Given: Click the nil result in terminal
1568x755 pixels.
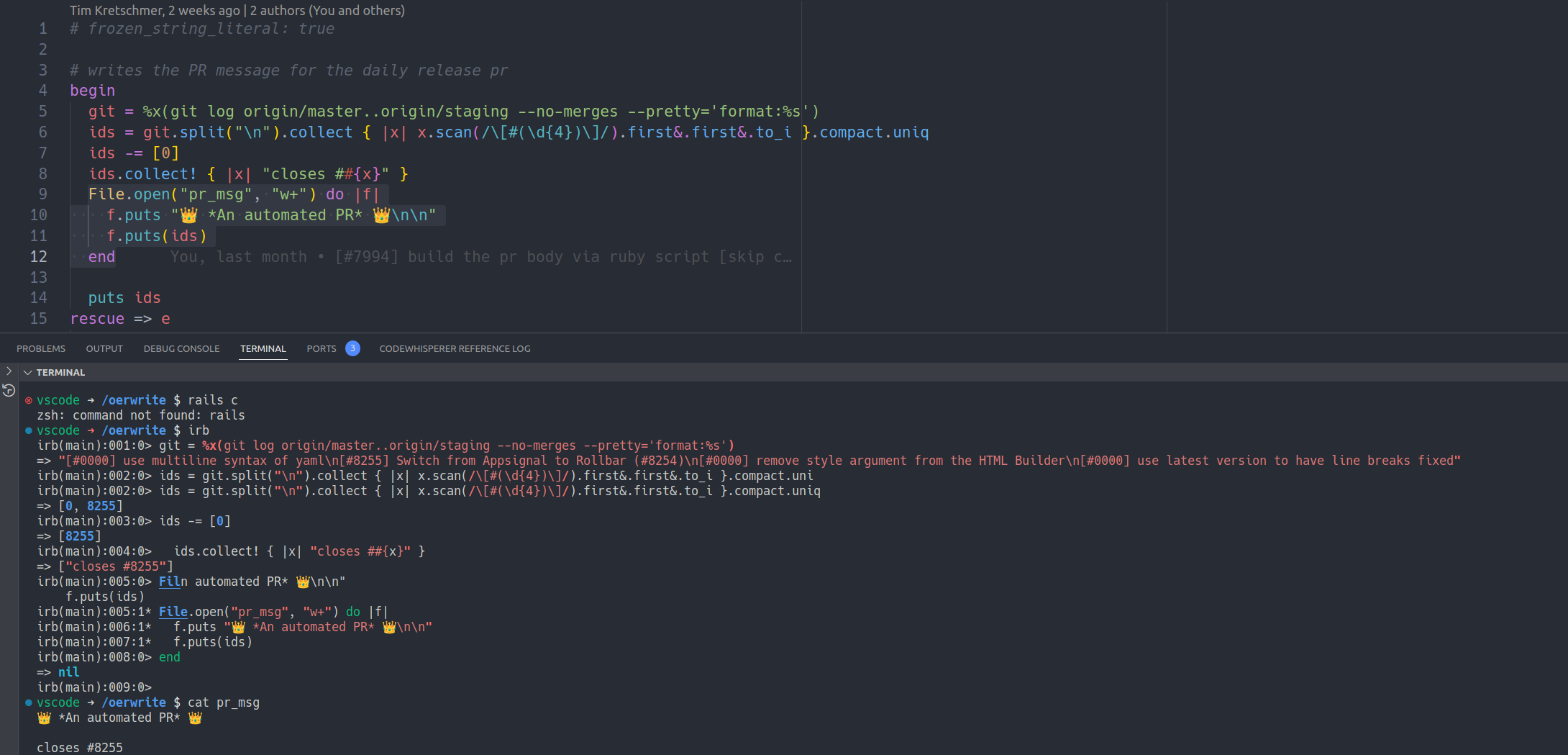Looking at the screenshot, I should [x=69, y=672].
